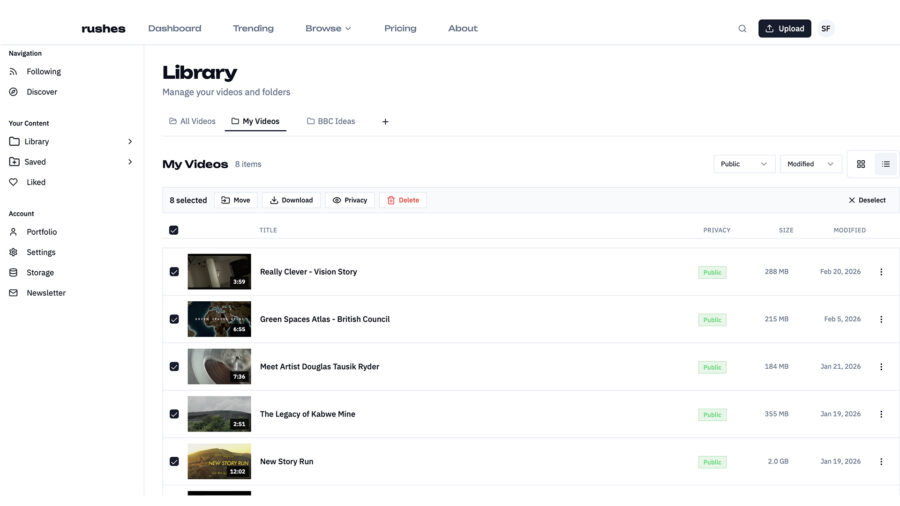This screenshot has height=506, width=900.
Task: Expand the Library sidebar chevron
Action: click(130, 142)
